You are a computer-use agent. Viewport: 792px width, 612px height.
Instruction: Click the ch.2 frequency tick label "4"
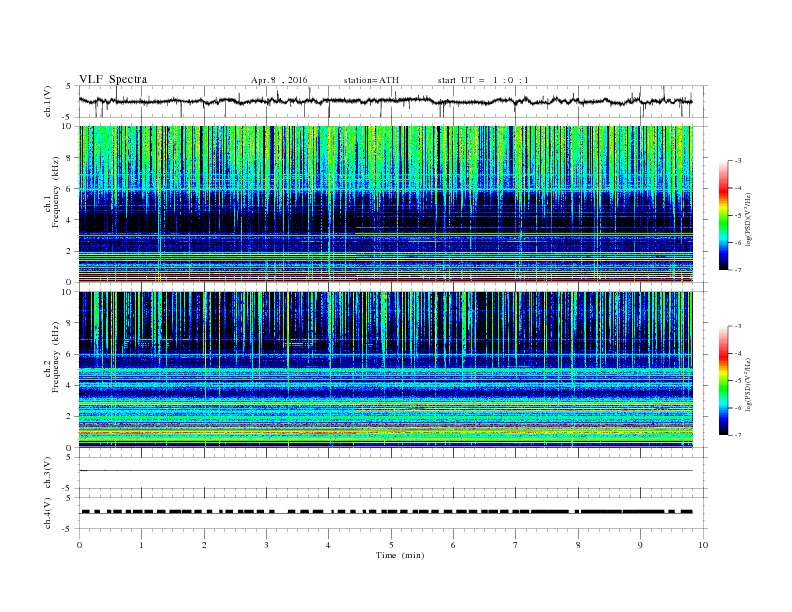[70, 385]
